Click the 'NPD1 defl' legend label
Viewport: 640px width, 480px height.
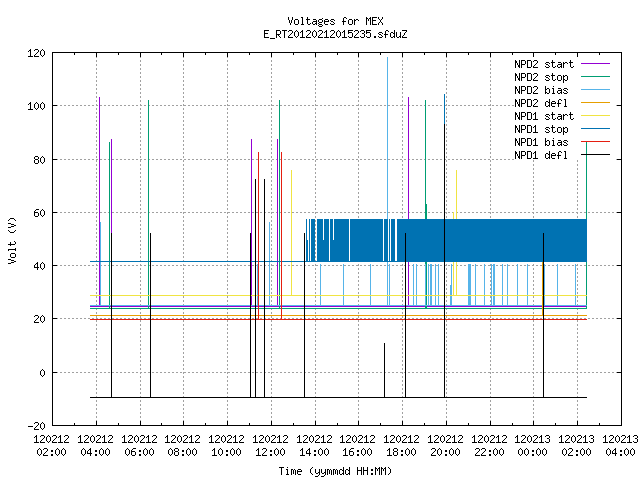coord(541,156)
